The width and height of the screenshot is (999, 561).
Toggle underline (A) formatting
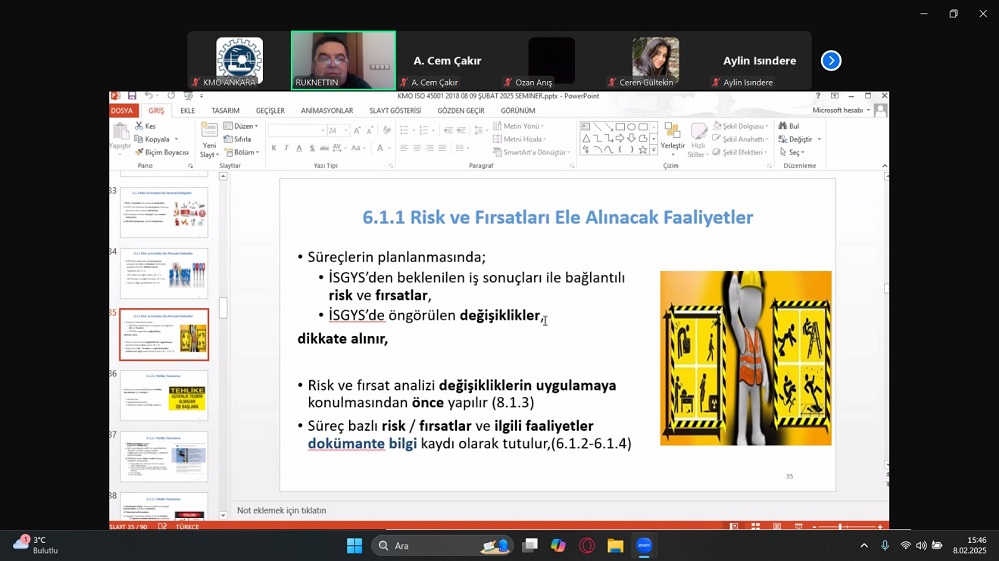[299, 148]
